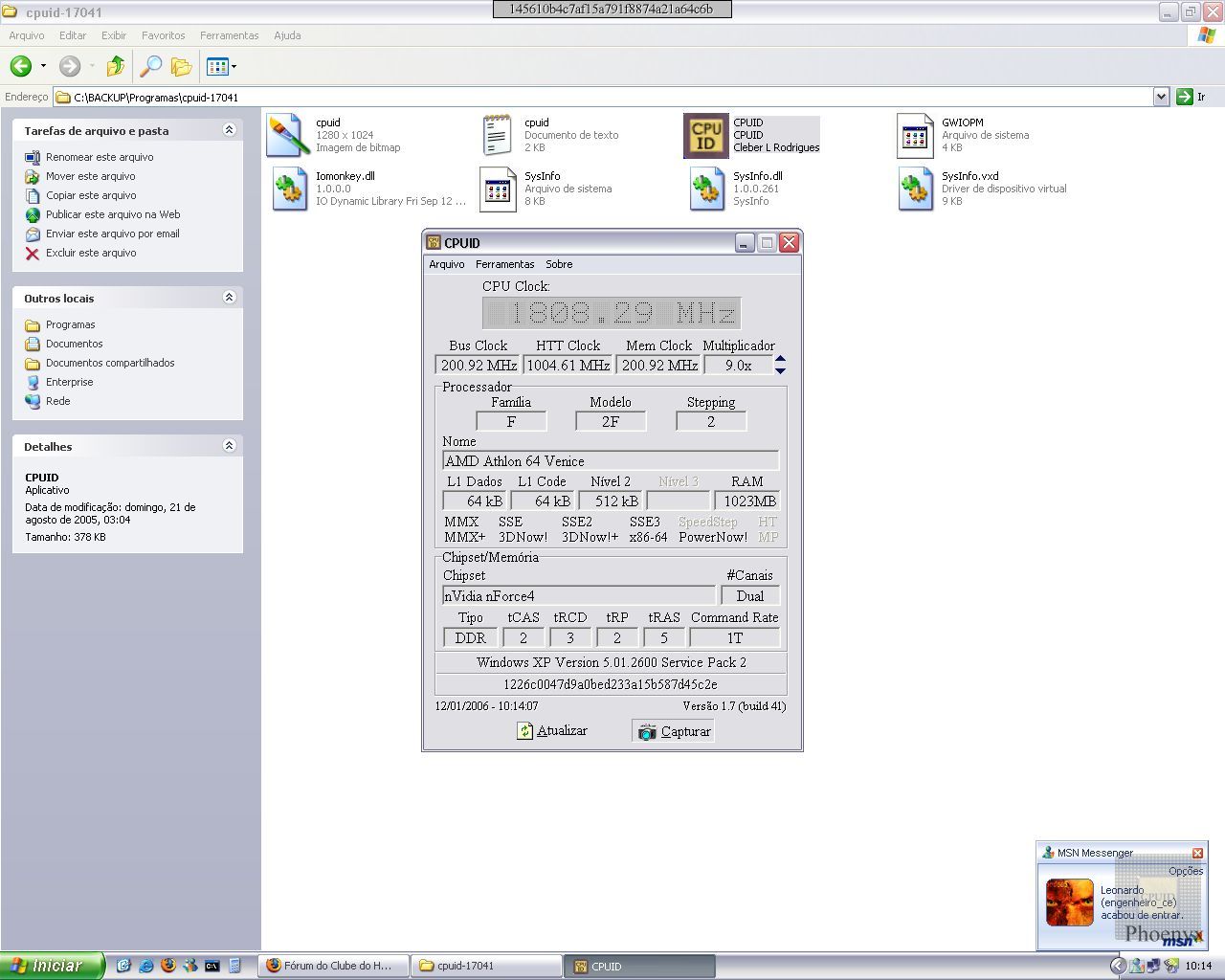Click the Chipset nVidia nForce4 field

click(579, 596)
